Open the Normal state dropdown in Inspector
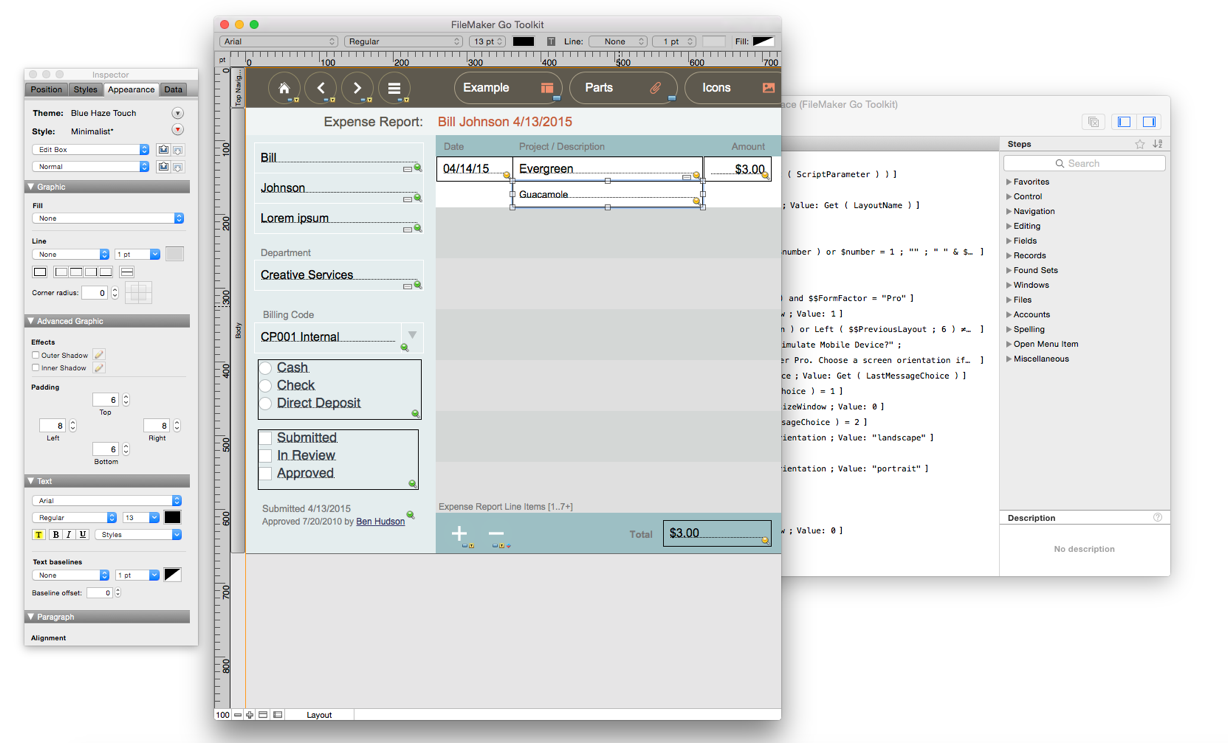 (91, 167)
